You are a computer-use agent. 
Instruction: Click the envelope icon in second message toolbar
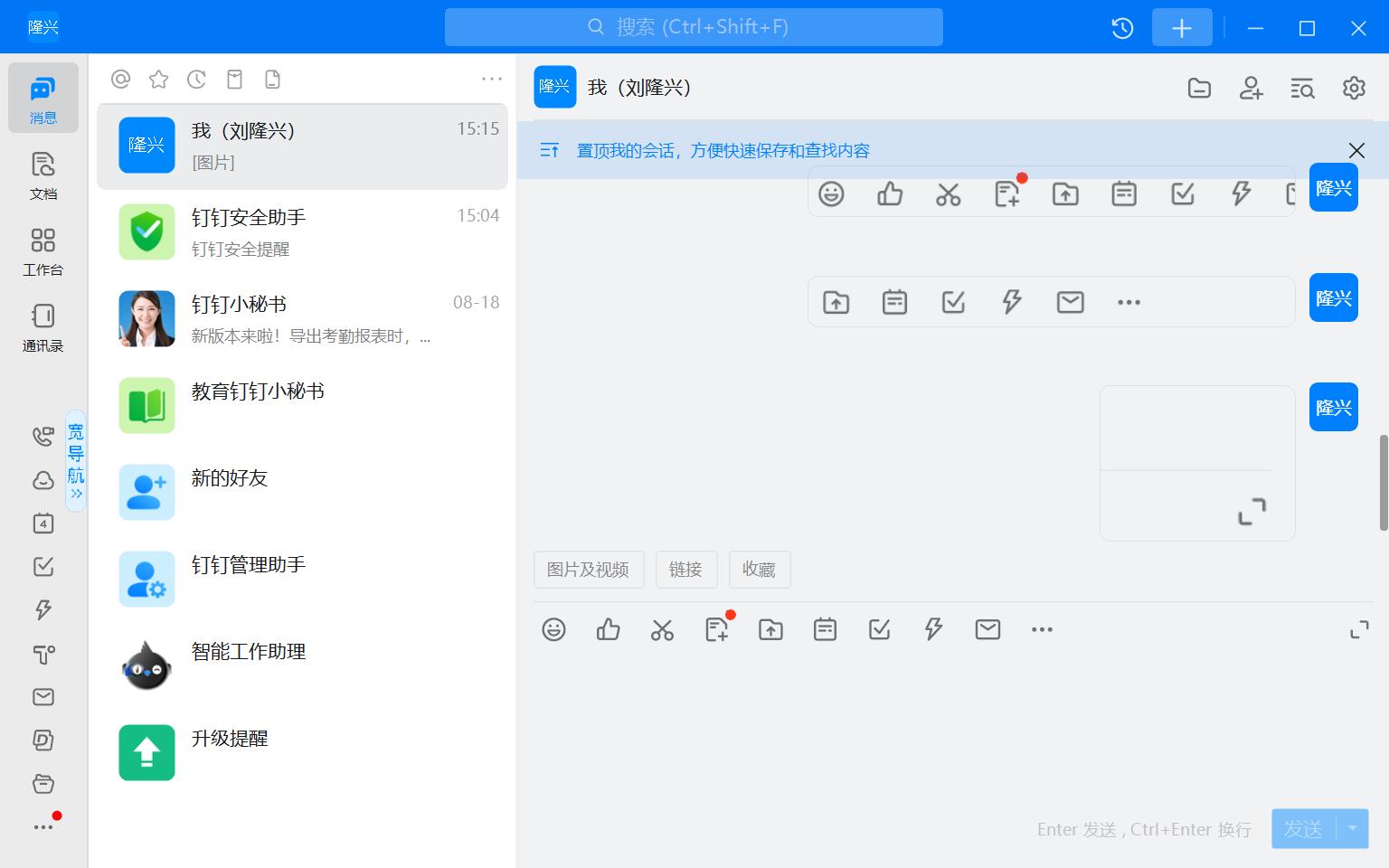[x=1070, y=302]
